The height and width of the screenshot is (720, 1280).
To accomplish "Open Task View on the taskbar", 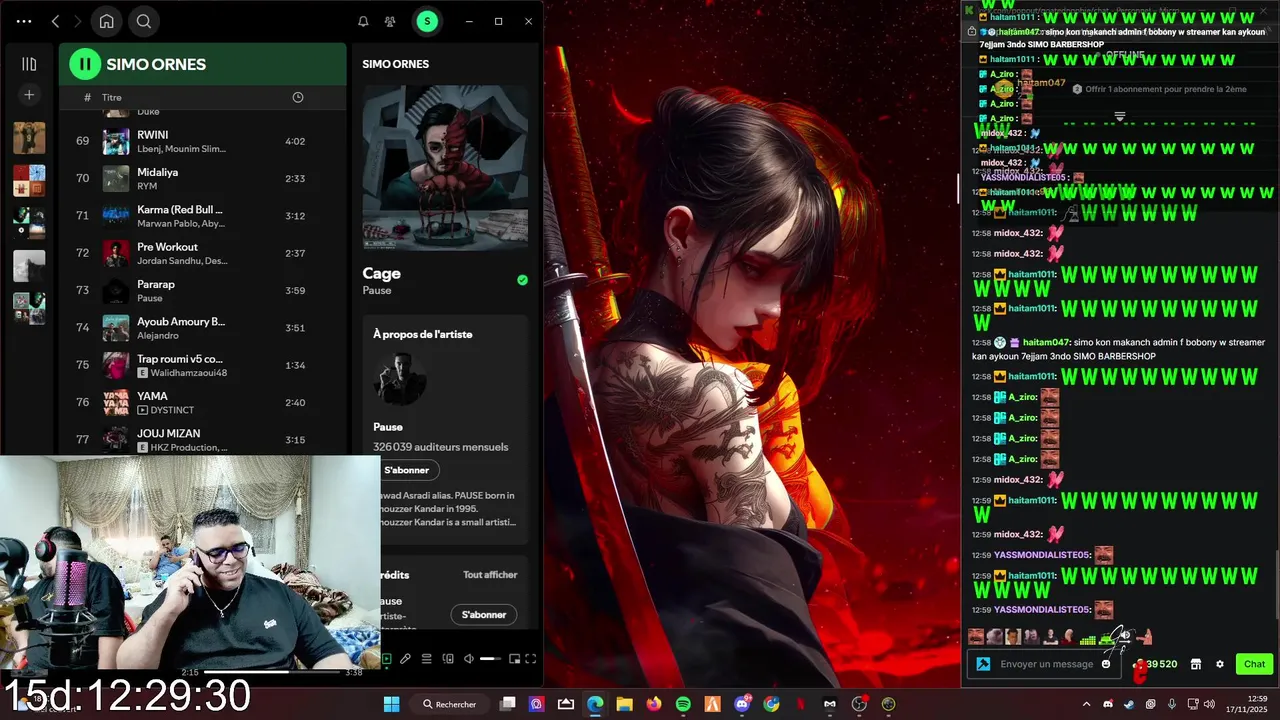I will click(507, 704).
